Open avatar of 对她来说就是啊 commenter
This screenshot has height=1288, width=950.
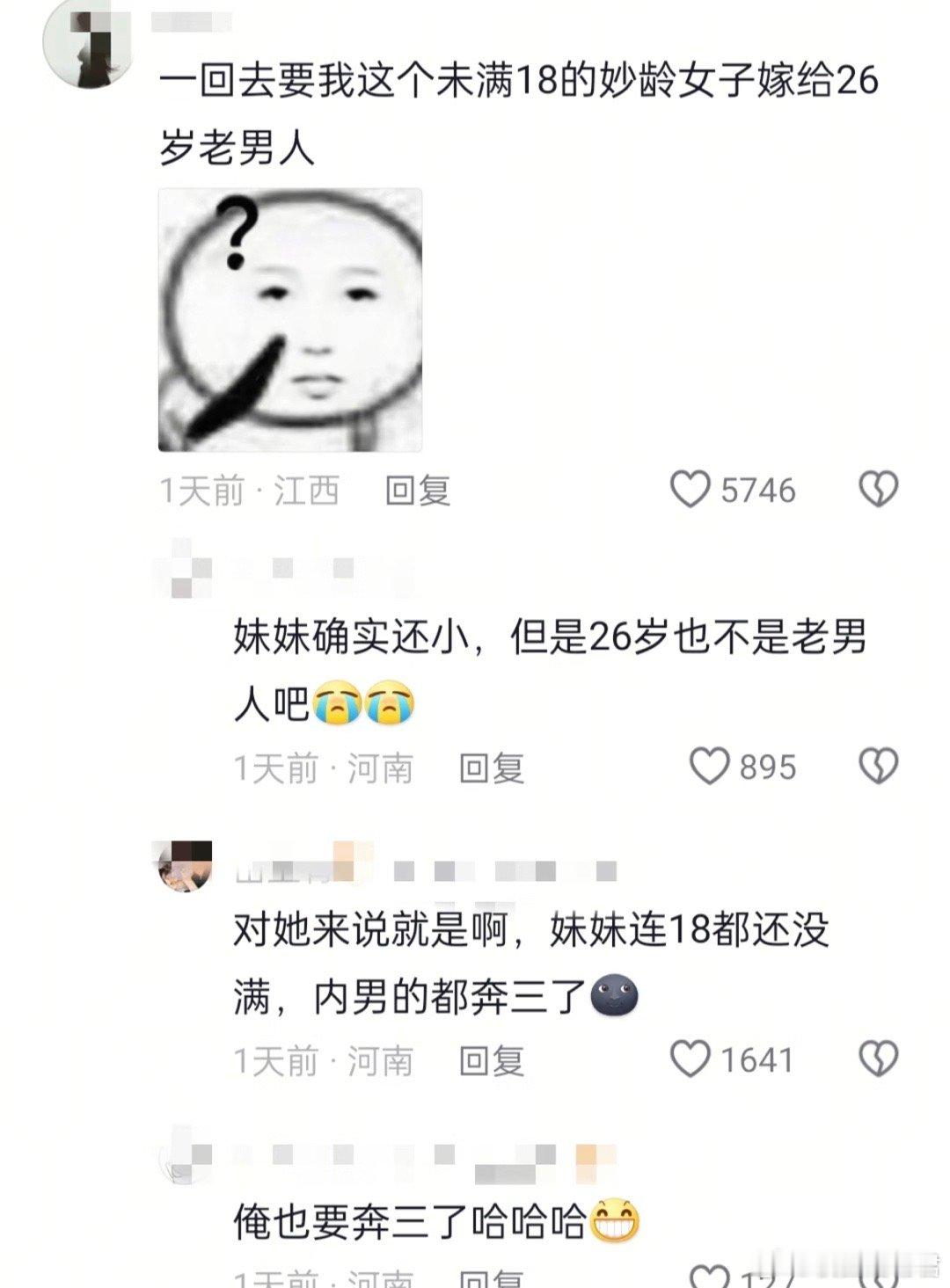click(x=185, y=866)
